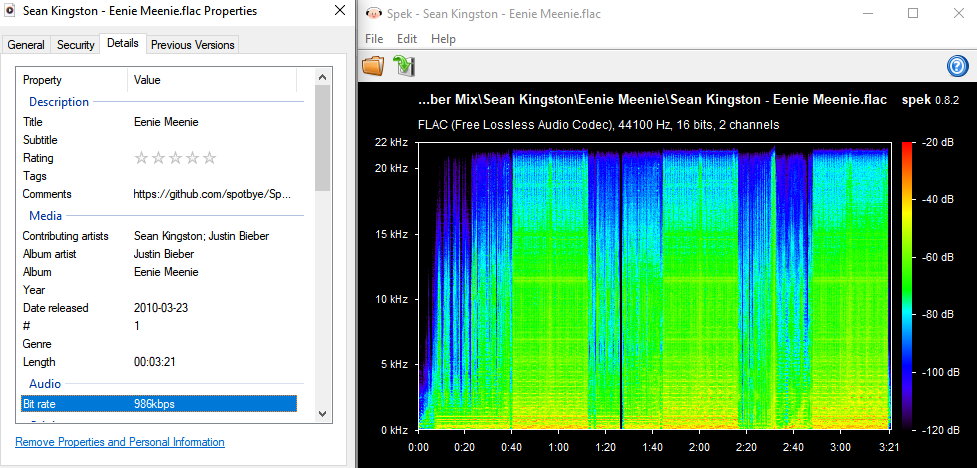The image size is (977, 468).
Task: Click the -60 dB scale label
Action: (x=937, y=257)
